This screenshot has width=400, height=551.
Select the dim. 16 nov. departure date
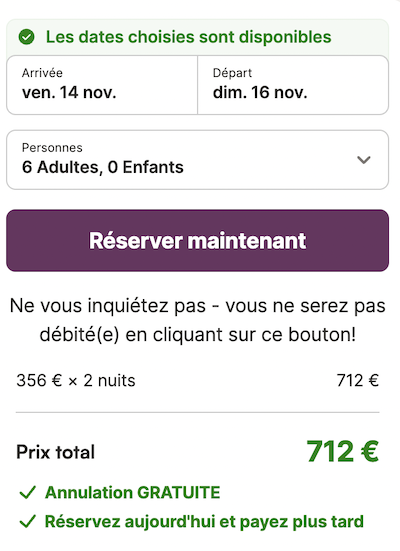[x=260, y=92]
